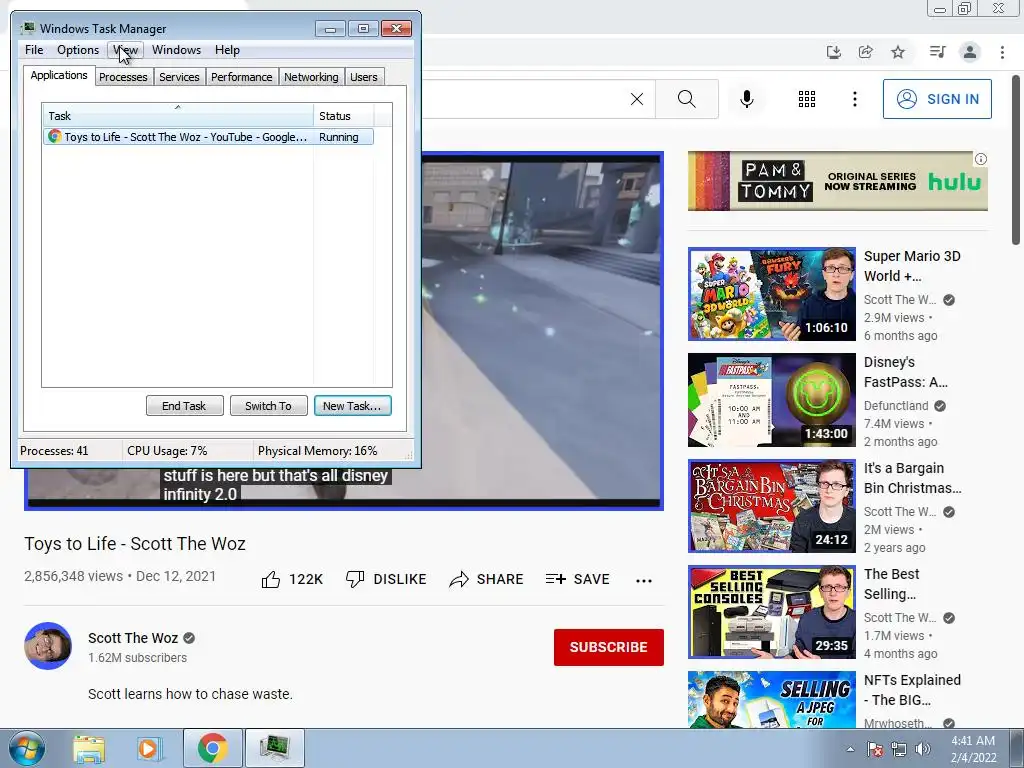1024x768 pixels.
Task: Click the SIGN IN button on YouTube
Action: (937, 99)
